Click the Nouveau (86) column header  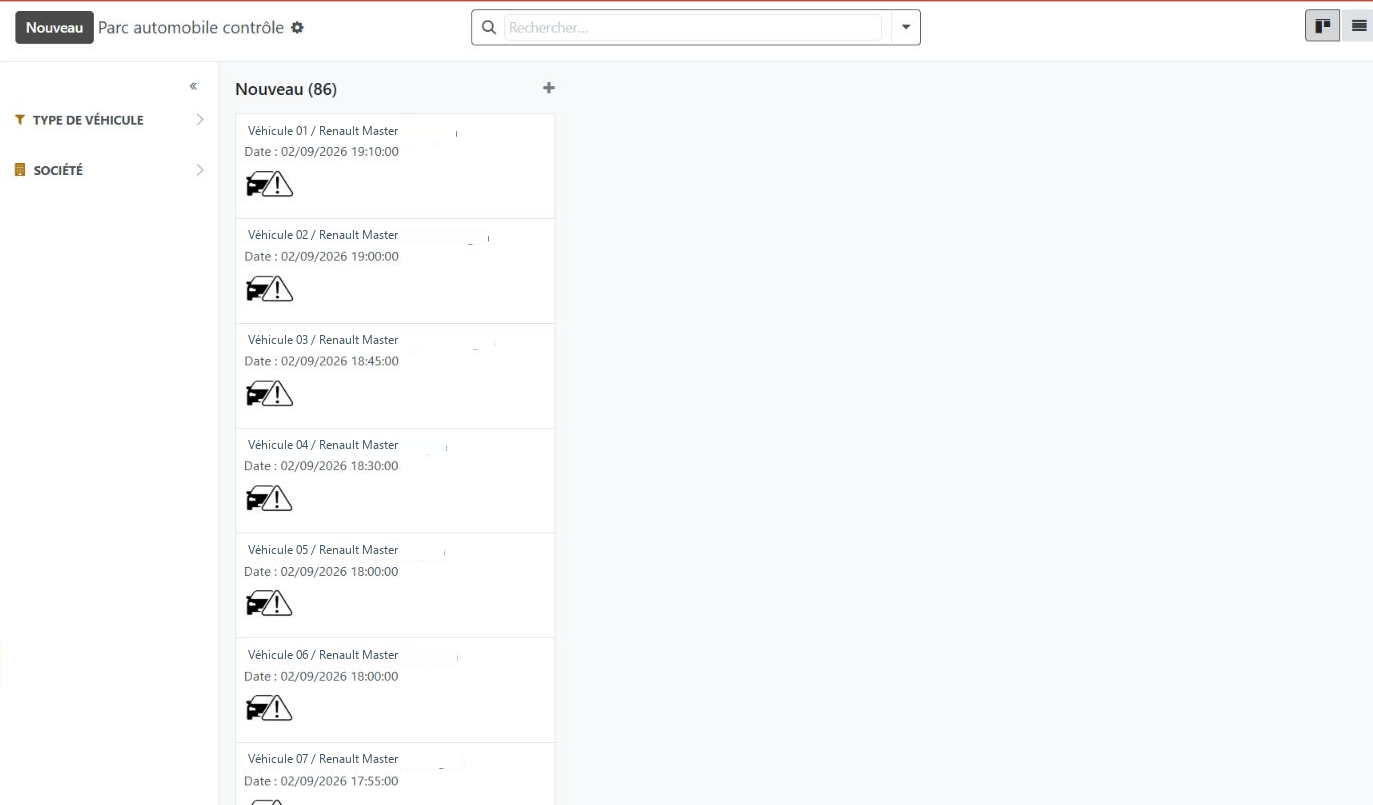(286, 89)
